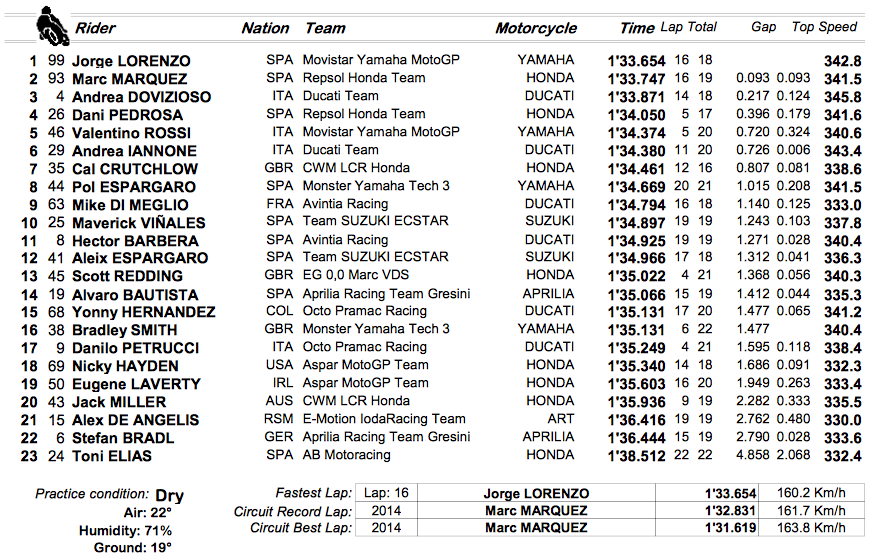
Task: Click the Team column header
Action: 326,28
